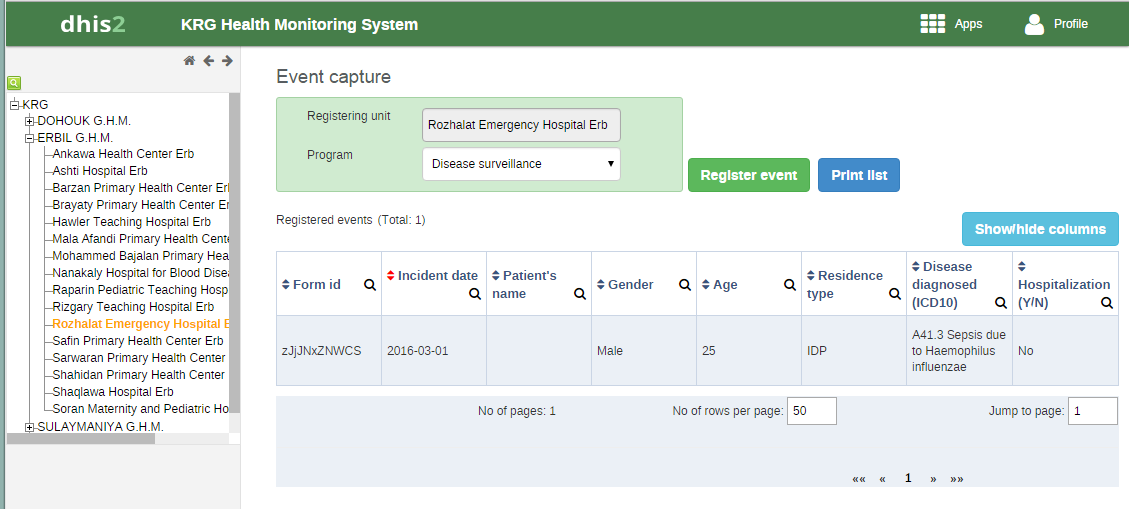Expand the DOHOUK G.H.M. tree node
The image size is (1129, 509).
[x=30, y=121]
